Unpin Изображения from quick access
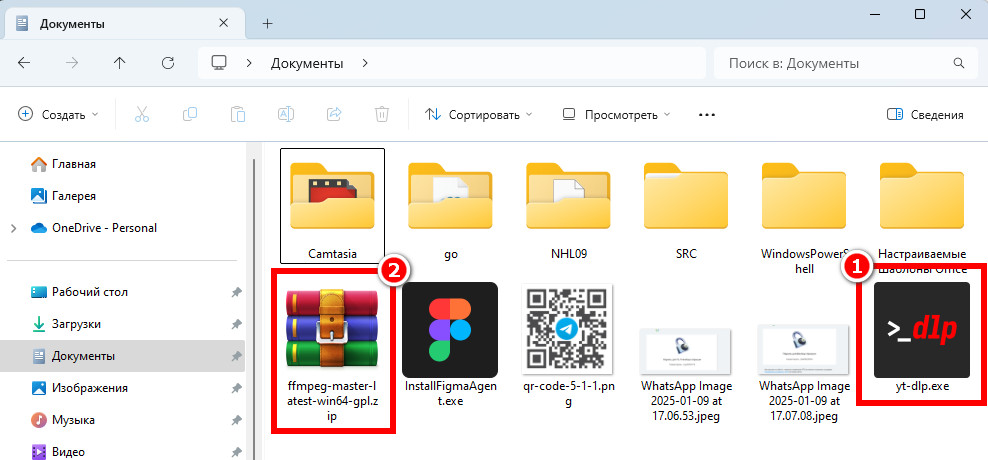 [x=236, y=388]
